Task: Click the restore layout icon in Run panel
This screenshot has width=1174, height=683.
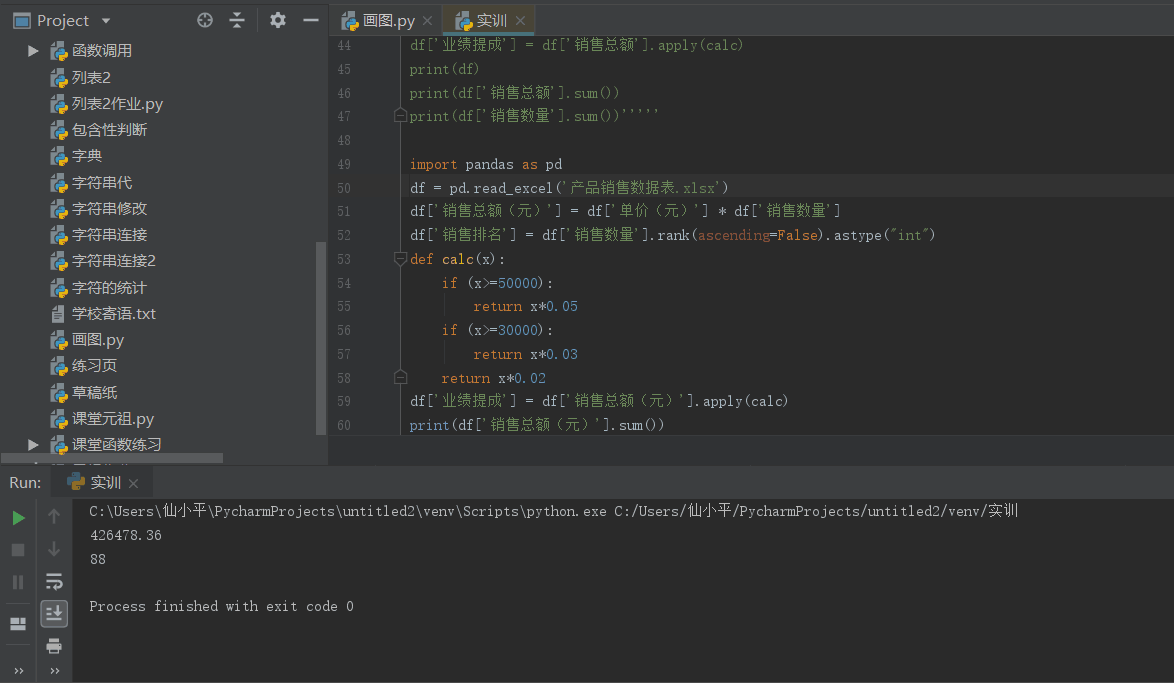Action: [18, 624]
